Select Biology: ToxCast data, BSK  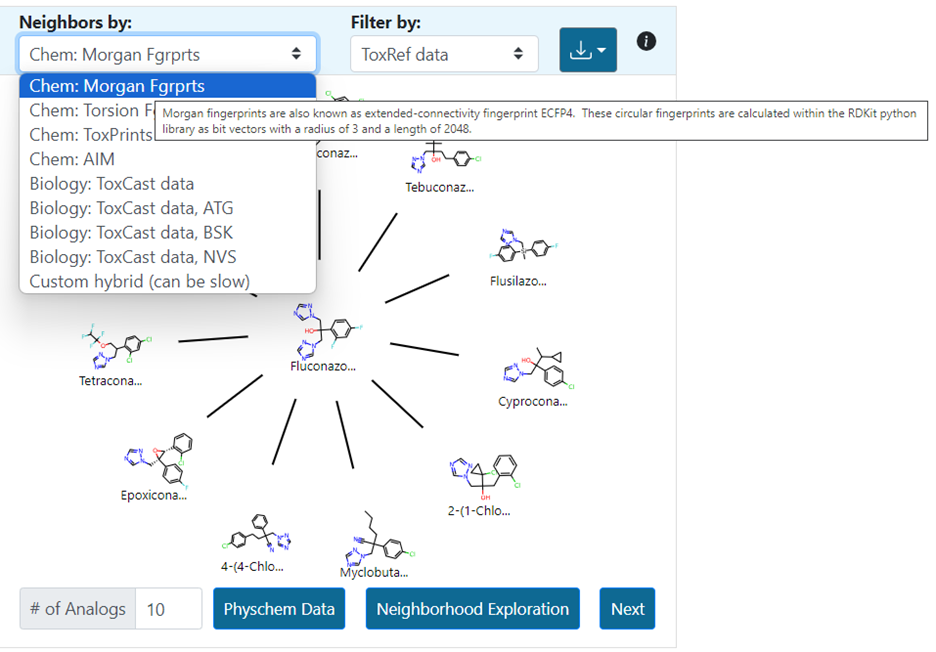click(168, 233)
